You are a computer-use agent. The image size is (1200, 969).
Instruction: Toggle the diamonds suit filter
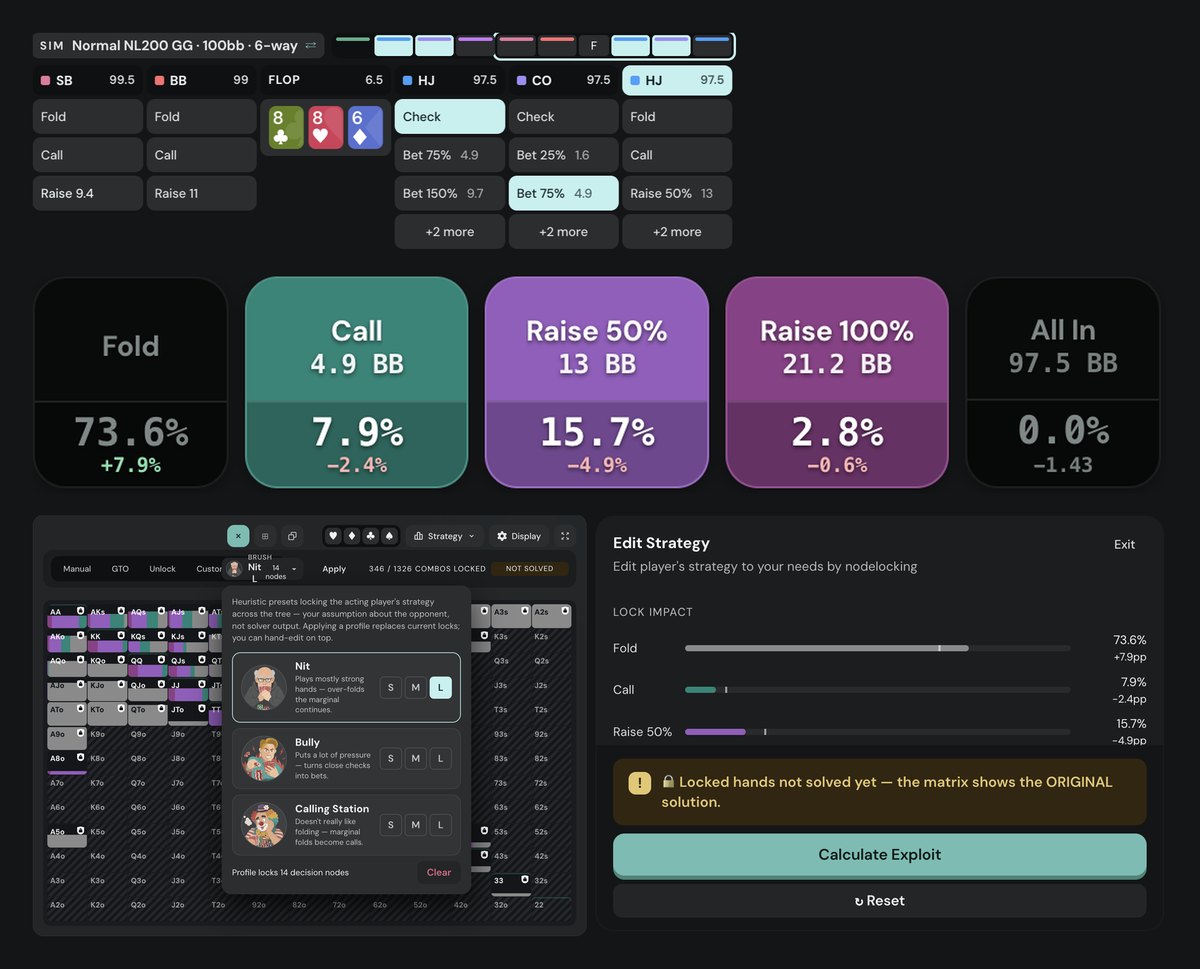click(352, 536)
